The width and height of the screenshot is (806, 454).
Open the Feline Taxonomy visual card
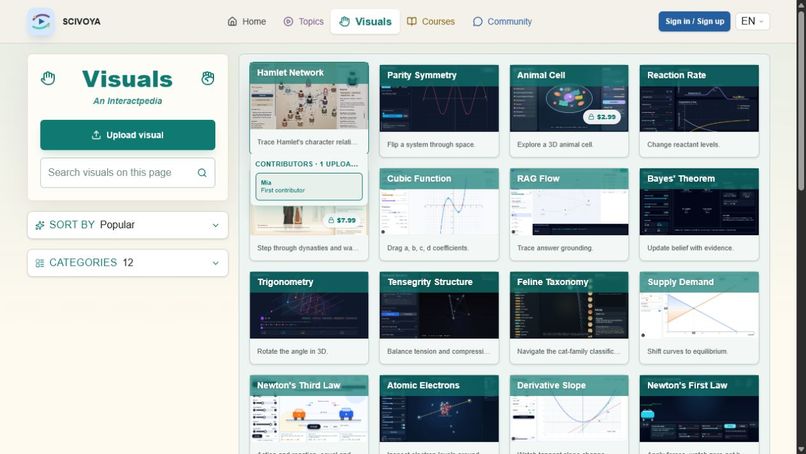pos(569,317)
